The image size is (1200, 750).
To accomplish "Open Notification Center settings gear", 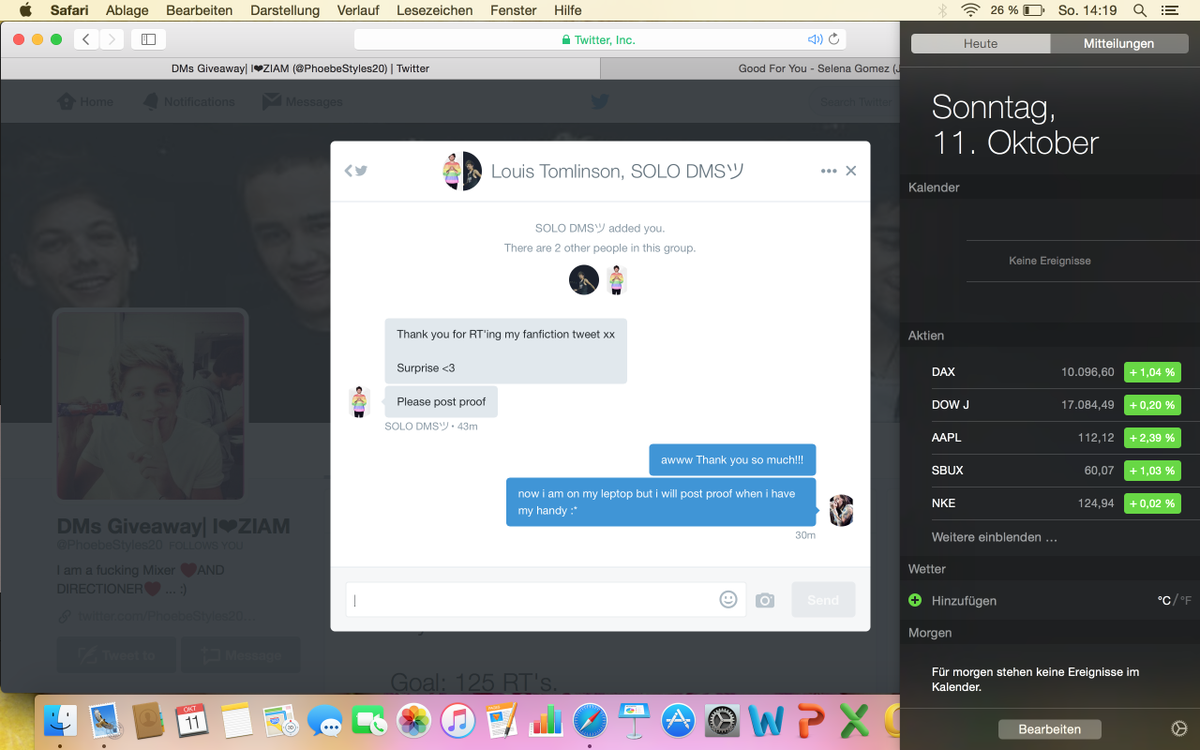I will point(1178,729).
